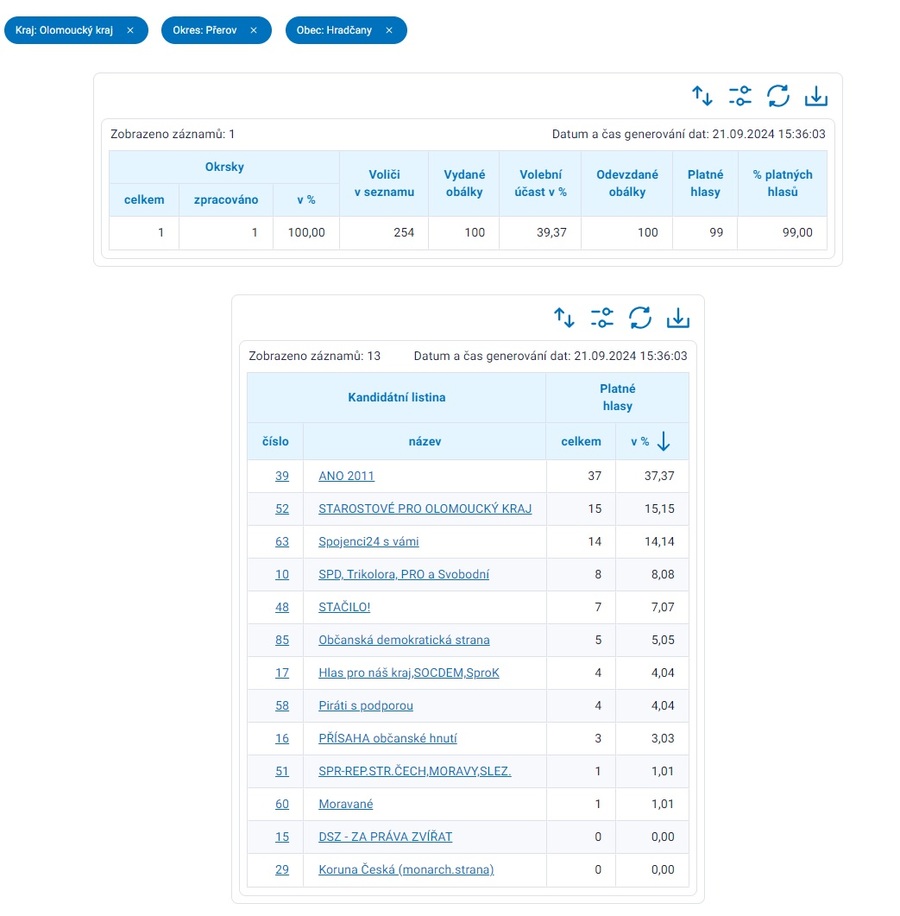Refresh the candidate list table
Screen dimensions: 900x916
(x=640, y=318)
